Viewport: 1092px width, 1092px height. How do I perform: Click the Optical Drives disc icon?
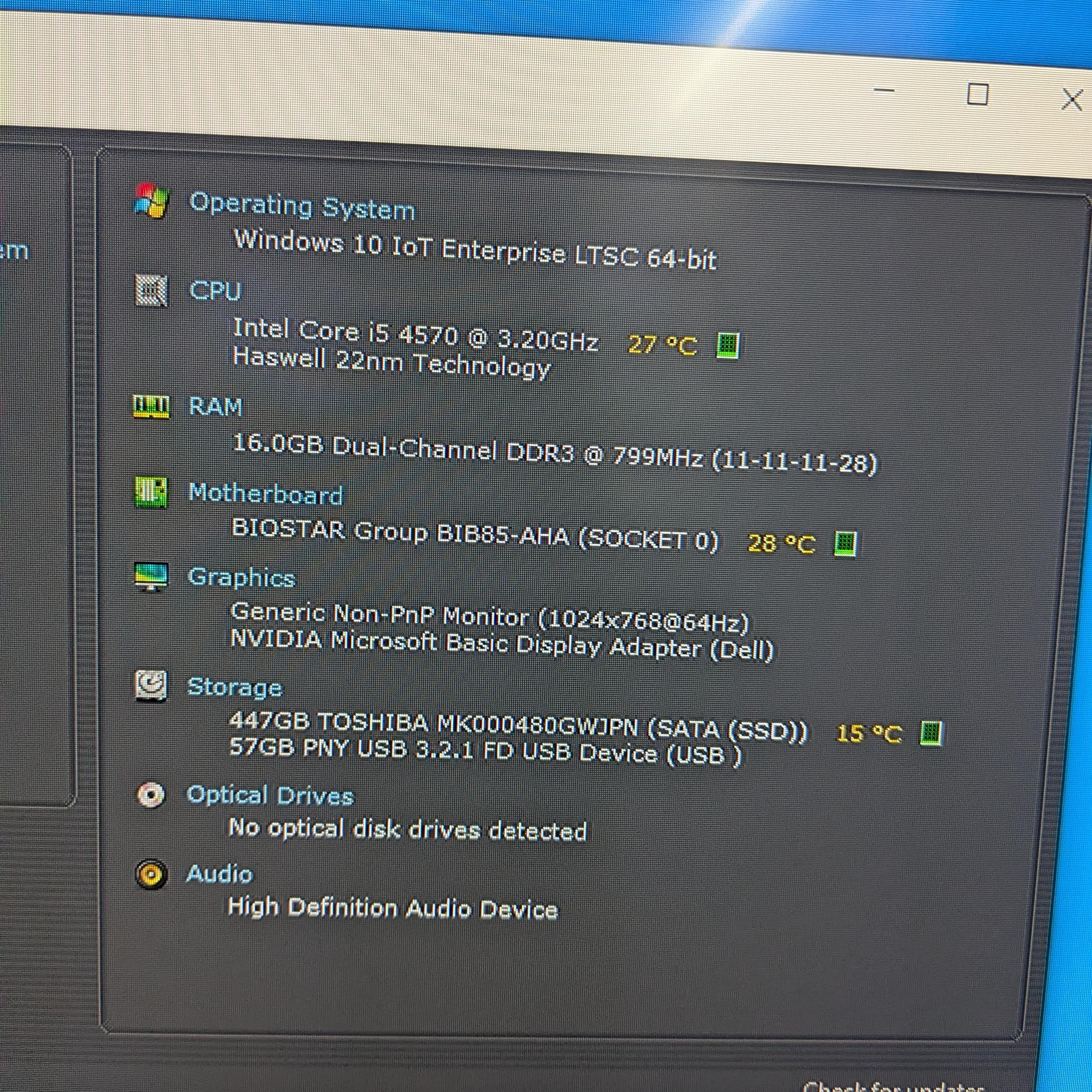[151, 795]
